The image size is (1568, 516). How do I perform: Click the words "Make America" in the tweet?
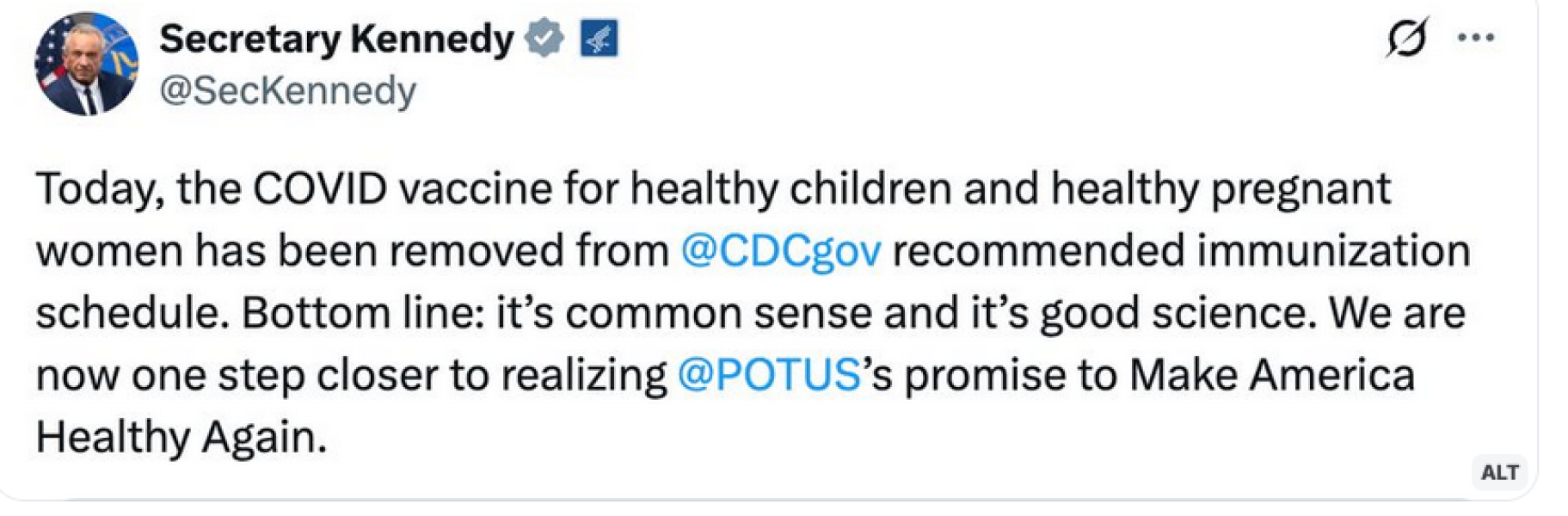click(x=1271, y=375)
